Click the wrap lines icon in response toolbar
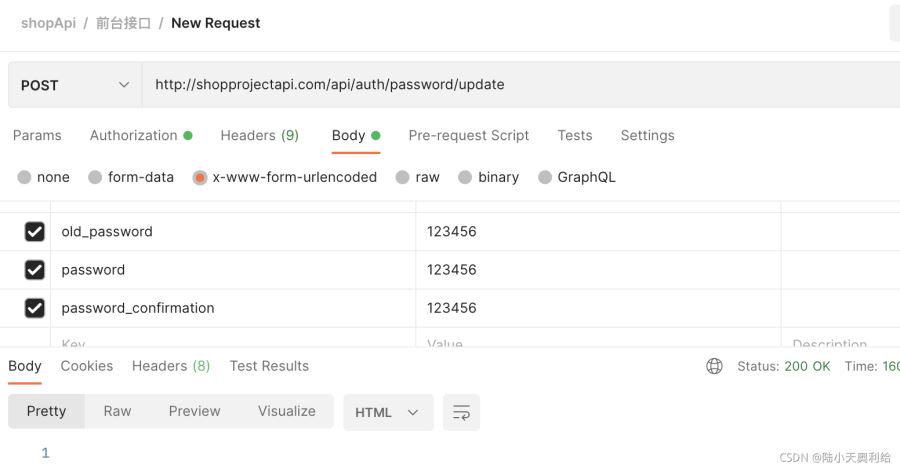This screenshot has height=468, width=900. [461, 412]
